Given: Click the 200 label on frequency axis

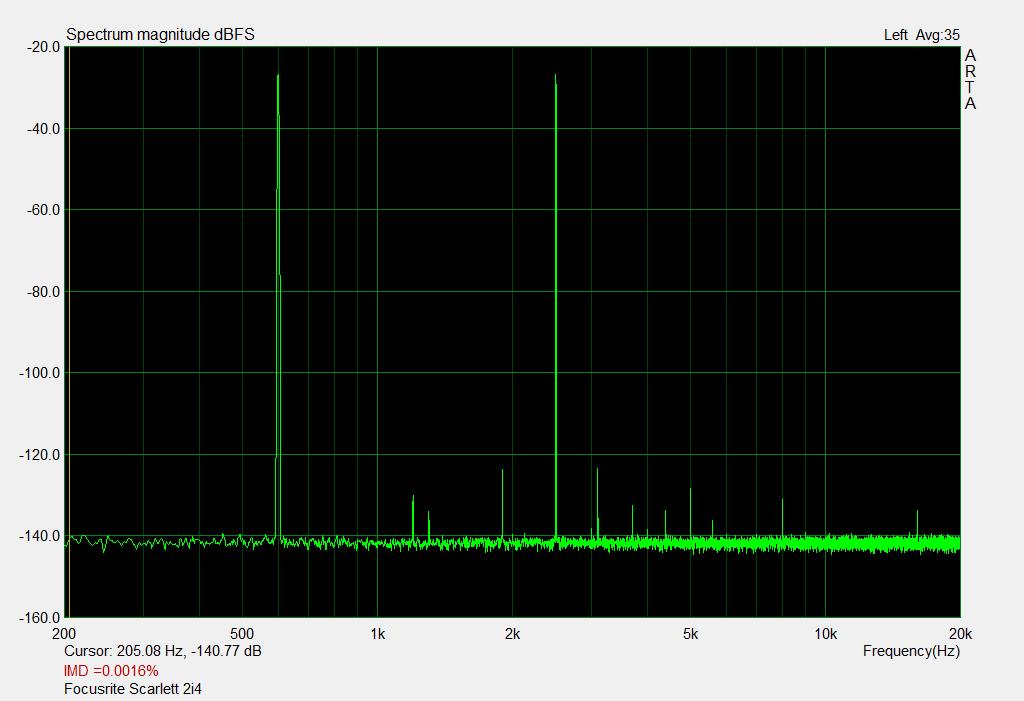Looking at the screenshot, I should click(64, 634).
